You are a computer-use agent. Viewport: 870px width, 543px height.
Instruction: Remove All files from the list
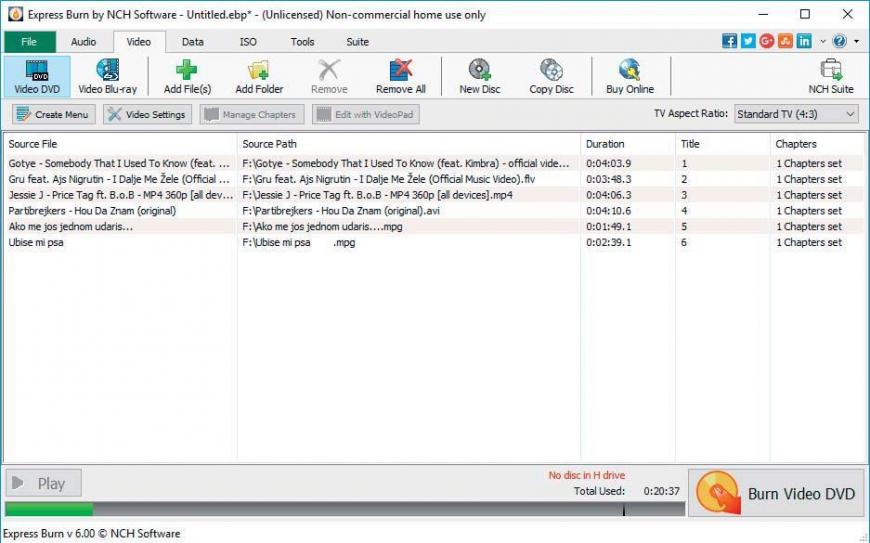tap(401, 77)
